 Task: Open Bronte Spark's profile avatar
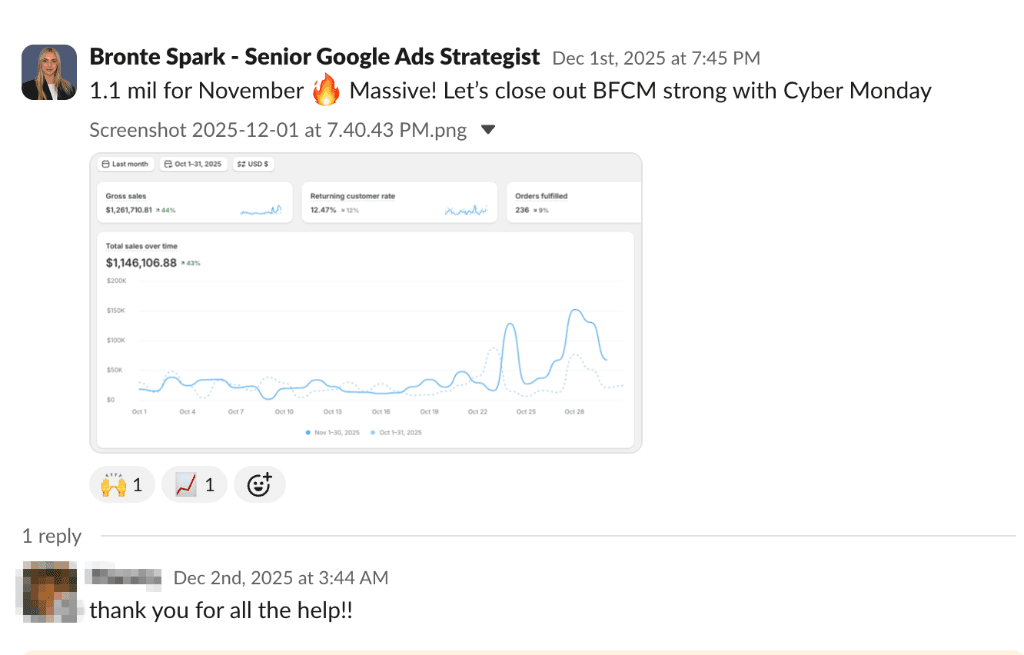[48, 71]
